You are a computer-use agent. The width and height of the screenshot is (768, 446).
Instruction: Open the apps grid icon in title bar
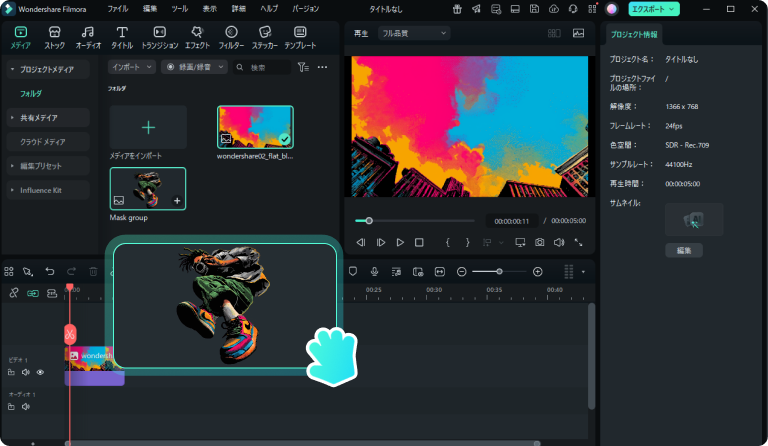[x=593, y=9]
